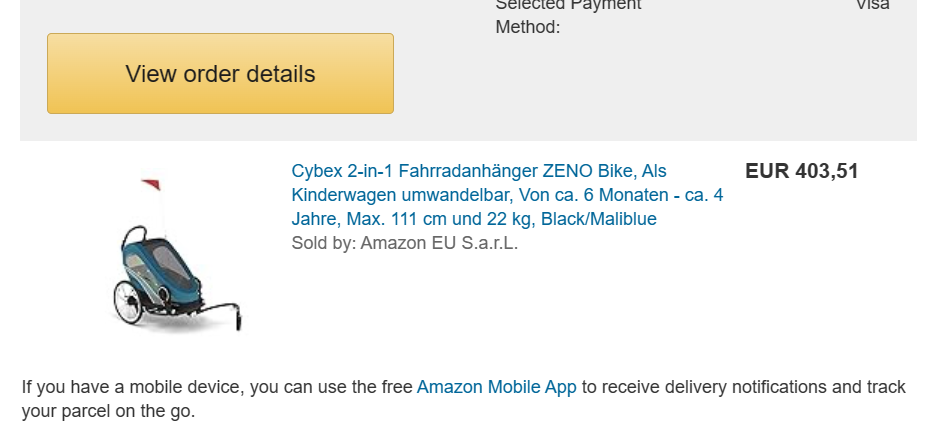
Task: Click the Amazon EU S.a.r.L. seller name
Action: [x=439, y=242]
